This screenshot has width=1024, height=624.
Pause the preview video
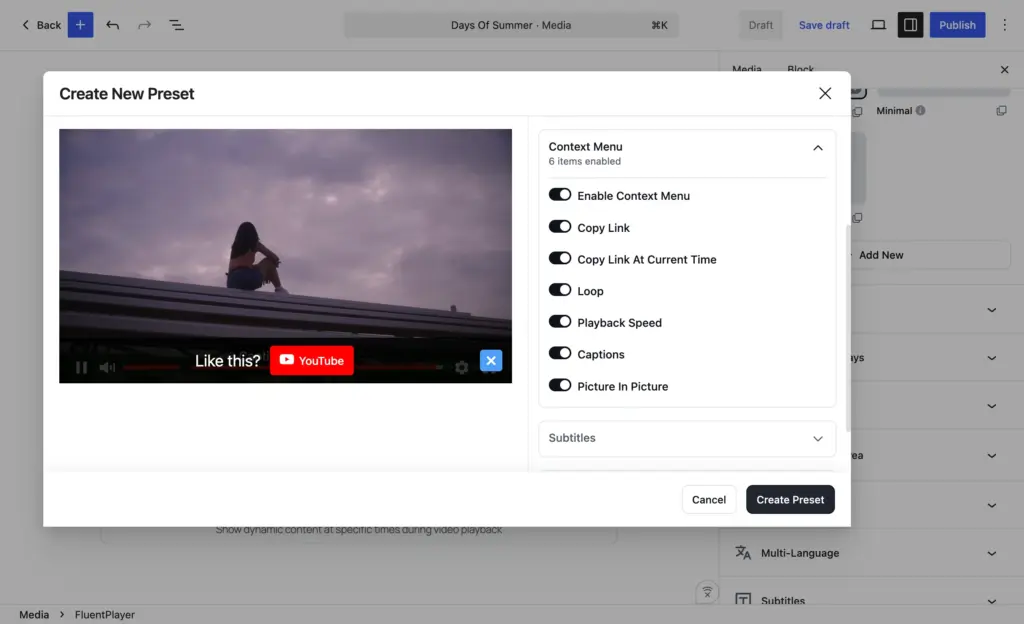pos(82,367)
